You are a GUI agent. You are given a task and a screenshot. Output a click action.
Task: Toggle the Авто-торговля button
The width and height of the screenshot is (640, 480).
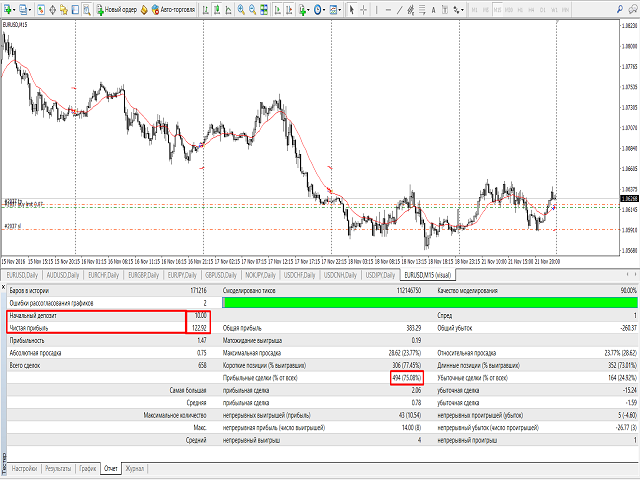pos(173,9)
